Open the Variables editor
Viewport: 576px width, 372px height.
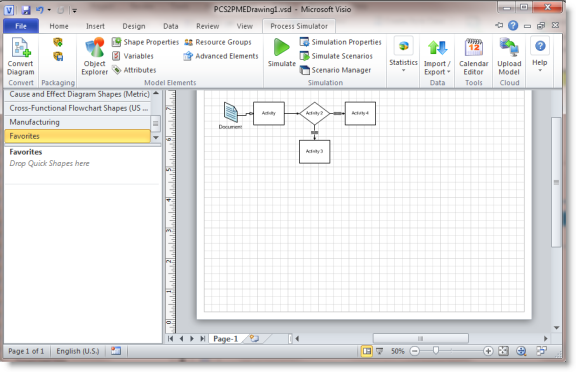133,56
